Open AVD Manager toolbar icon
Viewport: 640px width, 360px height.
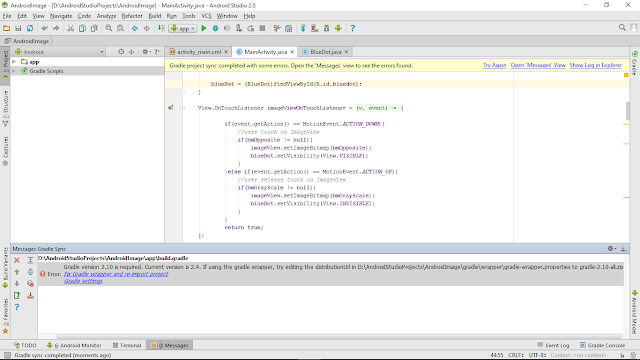[x=315, y=28]
